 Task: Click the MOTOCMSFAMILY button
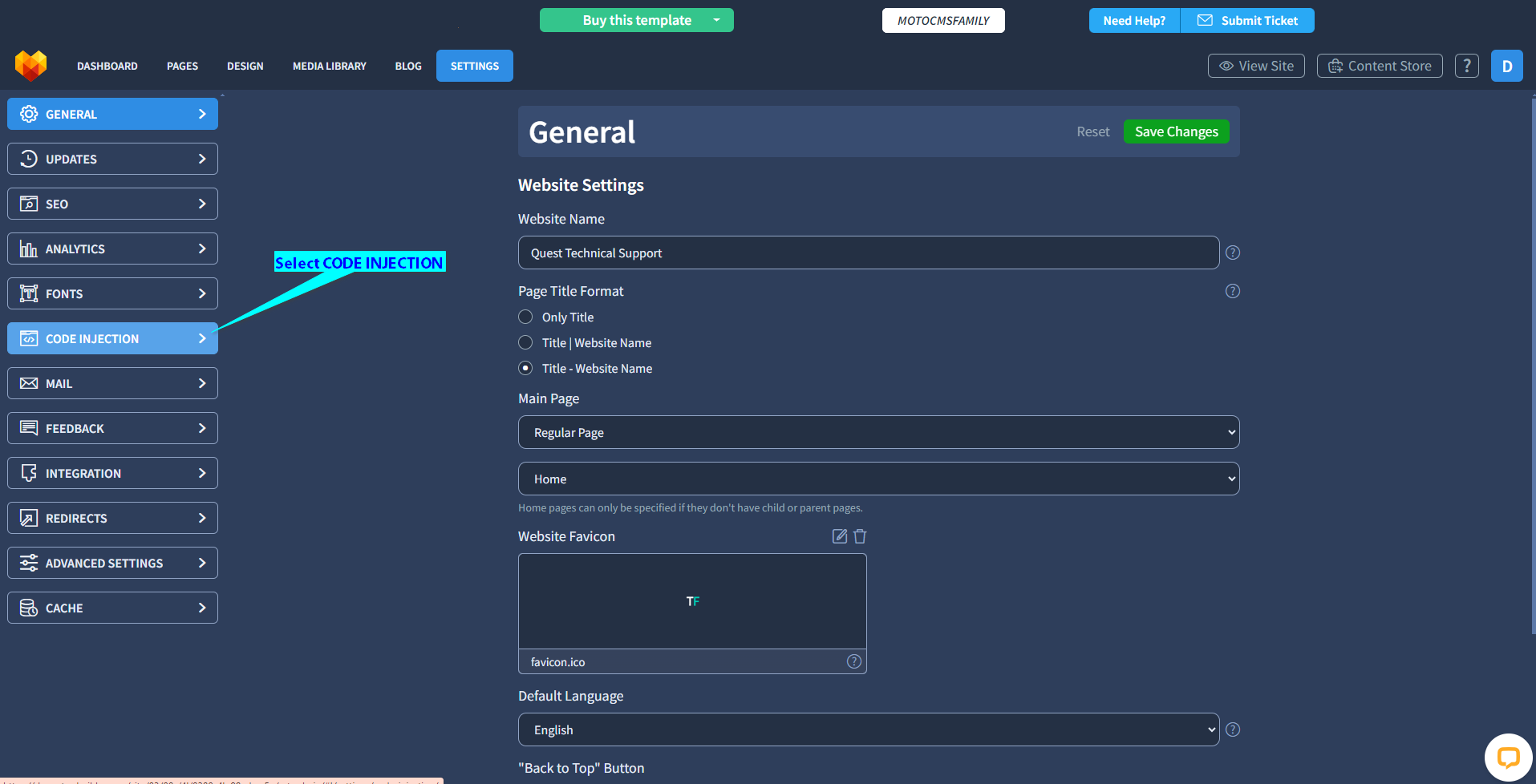943,20
